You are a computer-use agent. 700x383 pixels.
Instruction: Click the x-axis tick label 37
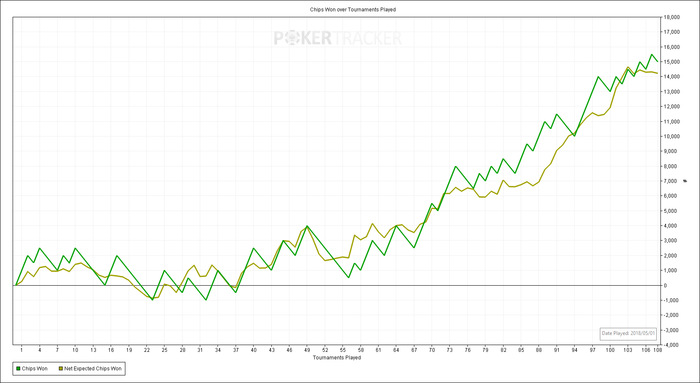click(x=235, y=351)
